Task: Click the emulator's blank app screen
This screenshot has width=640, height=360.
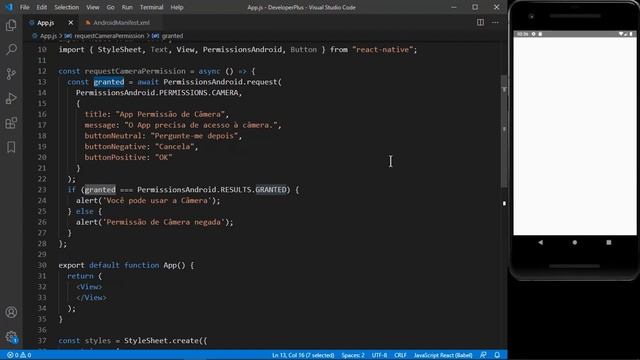Action: point(575,136)
